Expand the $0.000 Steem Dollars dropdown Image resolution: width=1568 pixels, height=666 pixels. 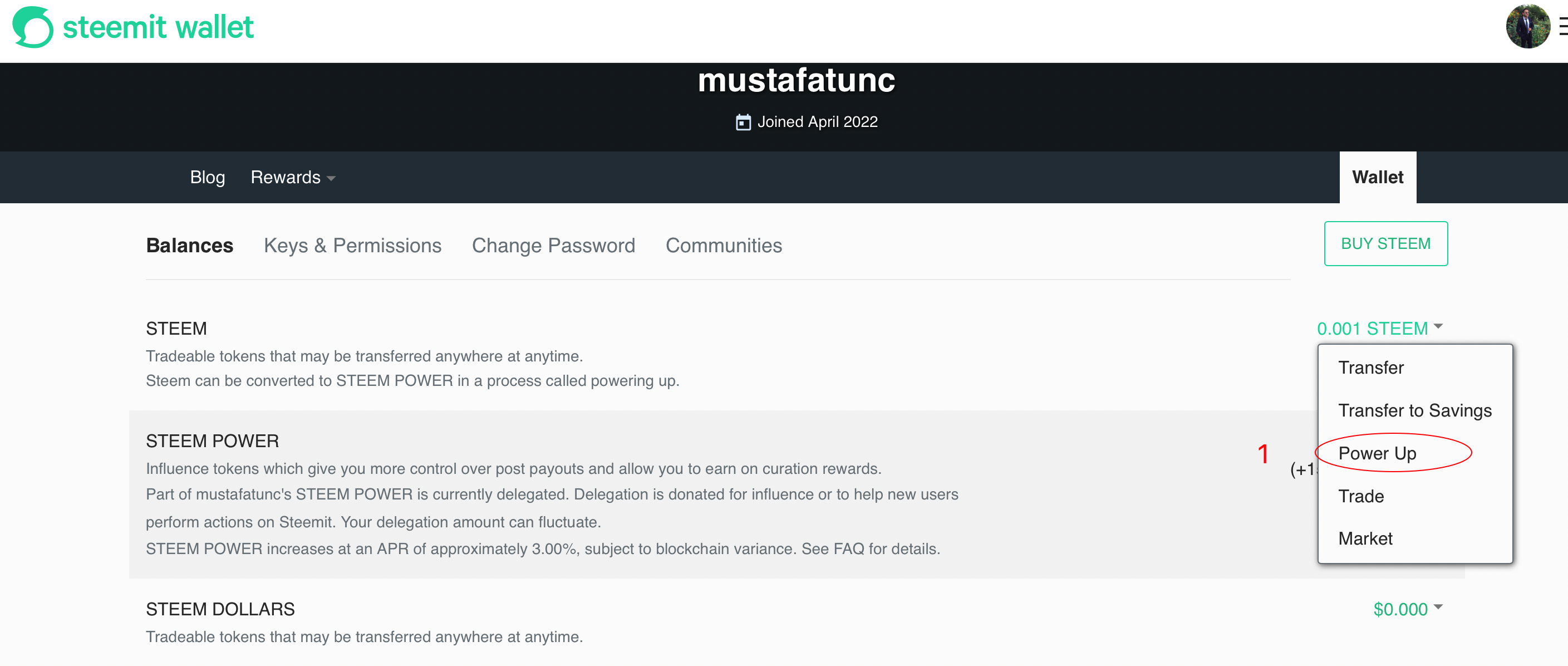pos(1407,609)
